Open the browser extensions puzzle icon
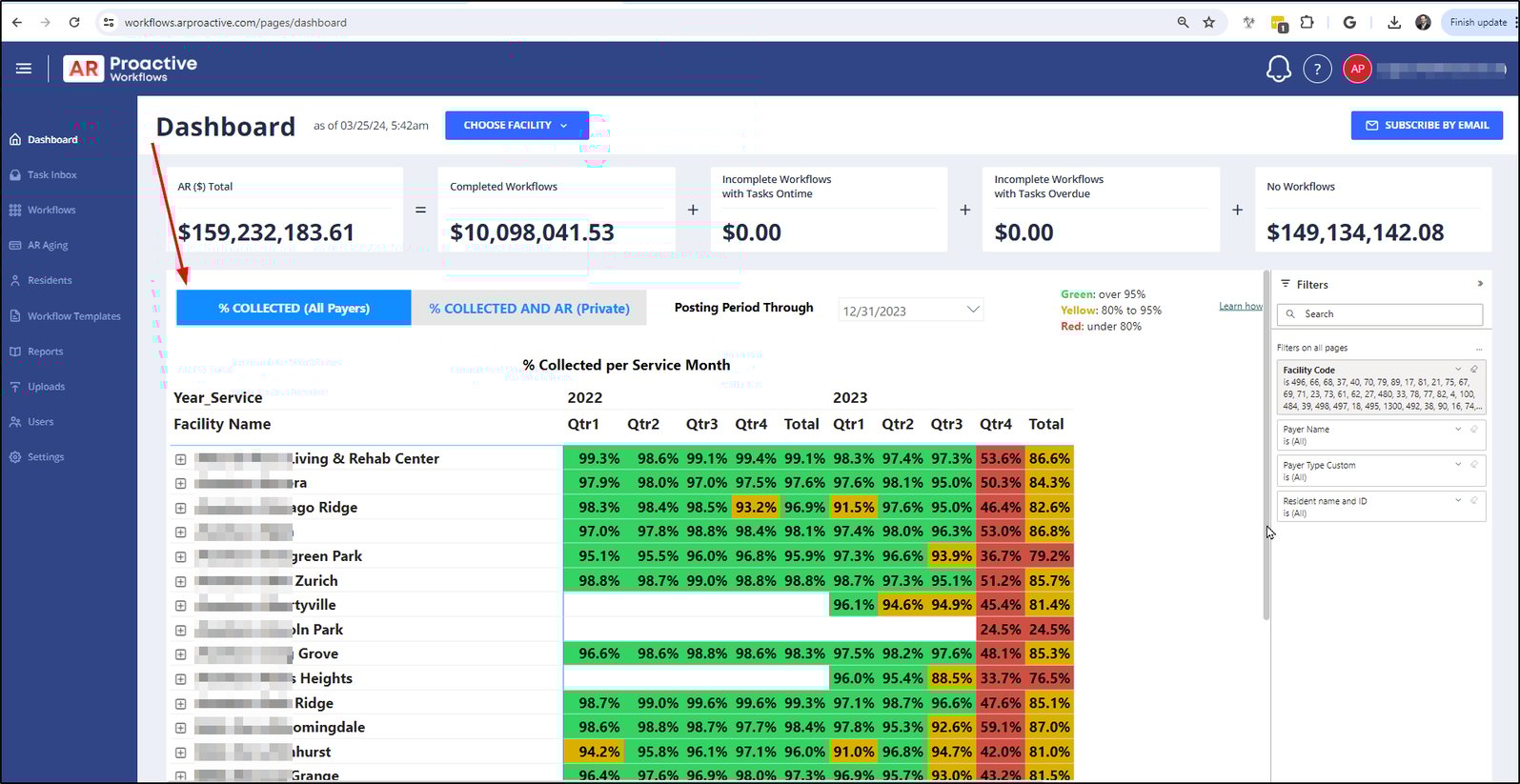This screenshot has height=784, width=1520. tap(1307, 22)
